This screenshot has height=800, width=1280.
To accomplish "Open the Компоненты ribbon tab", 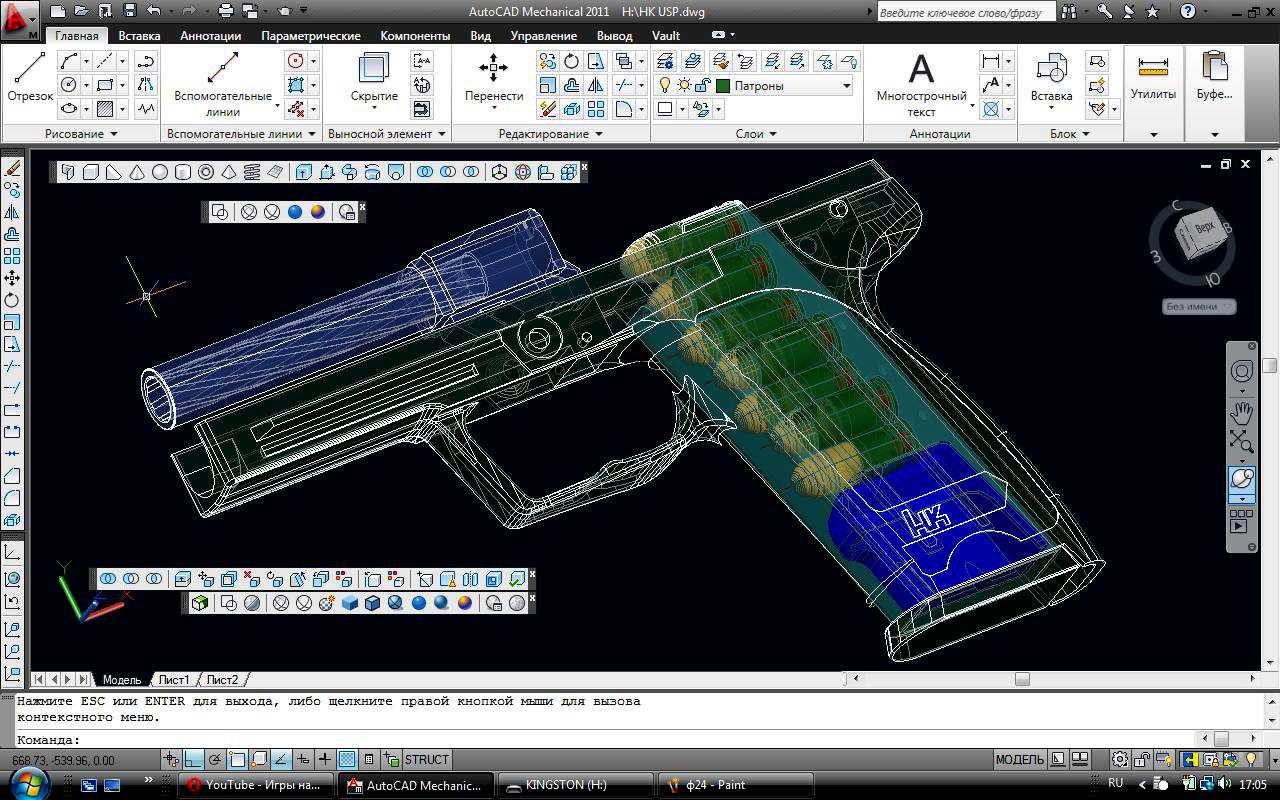I will pos(415,35).
